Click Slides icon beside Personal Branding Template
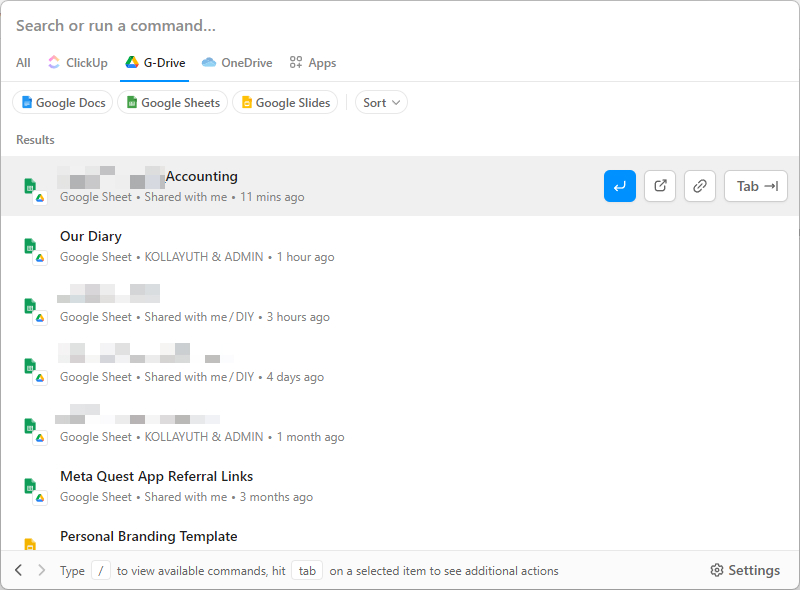The width and height of the screenshot is (800, 590). (30, 544)
